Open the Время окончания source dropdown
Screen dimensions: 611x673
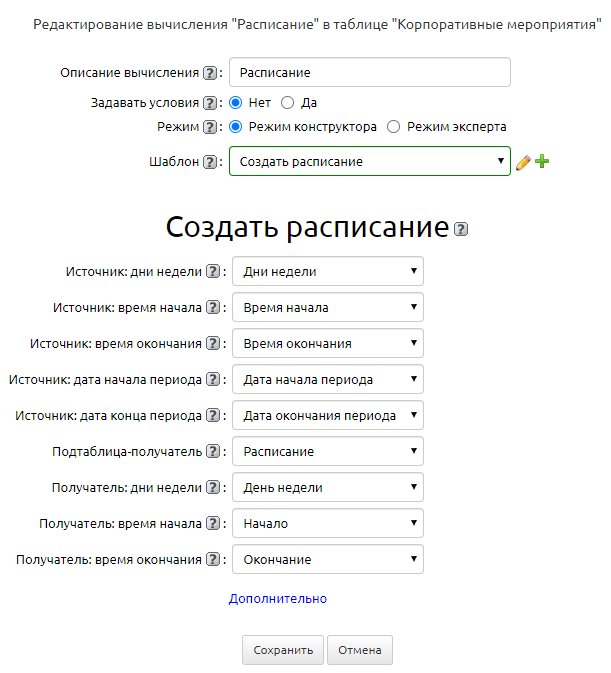328,343
